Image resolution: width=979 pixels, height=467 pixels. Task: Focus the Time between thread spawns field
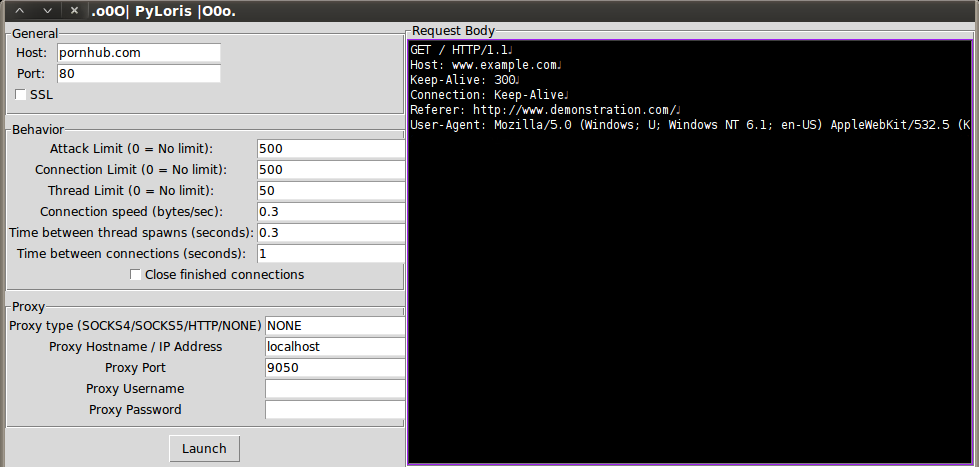point(329,233)
